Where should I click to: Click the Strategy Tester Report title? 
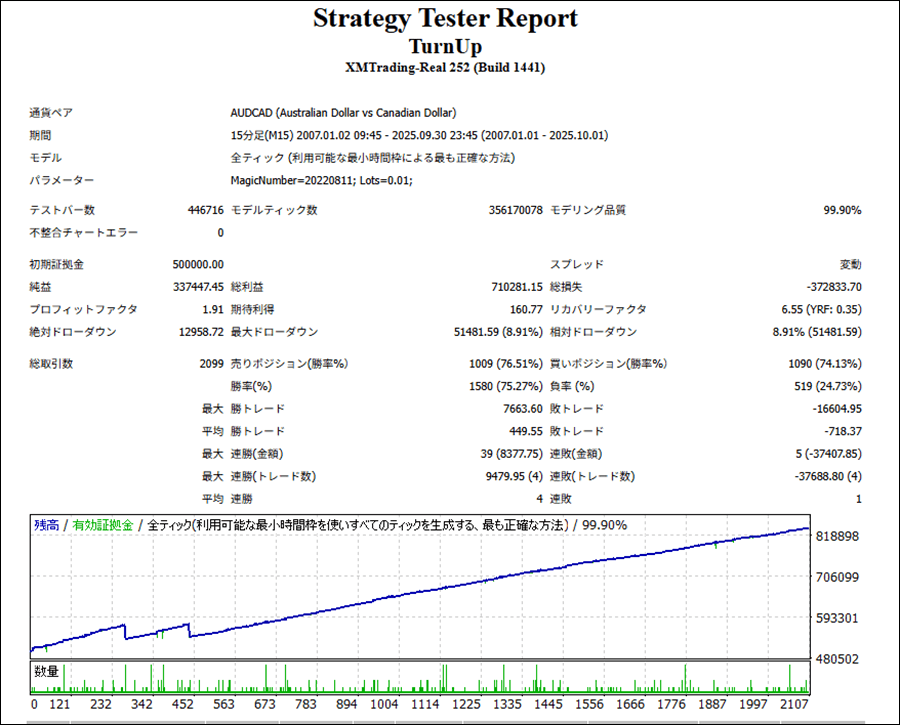(445, 19)
